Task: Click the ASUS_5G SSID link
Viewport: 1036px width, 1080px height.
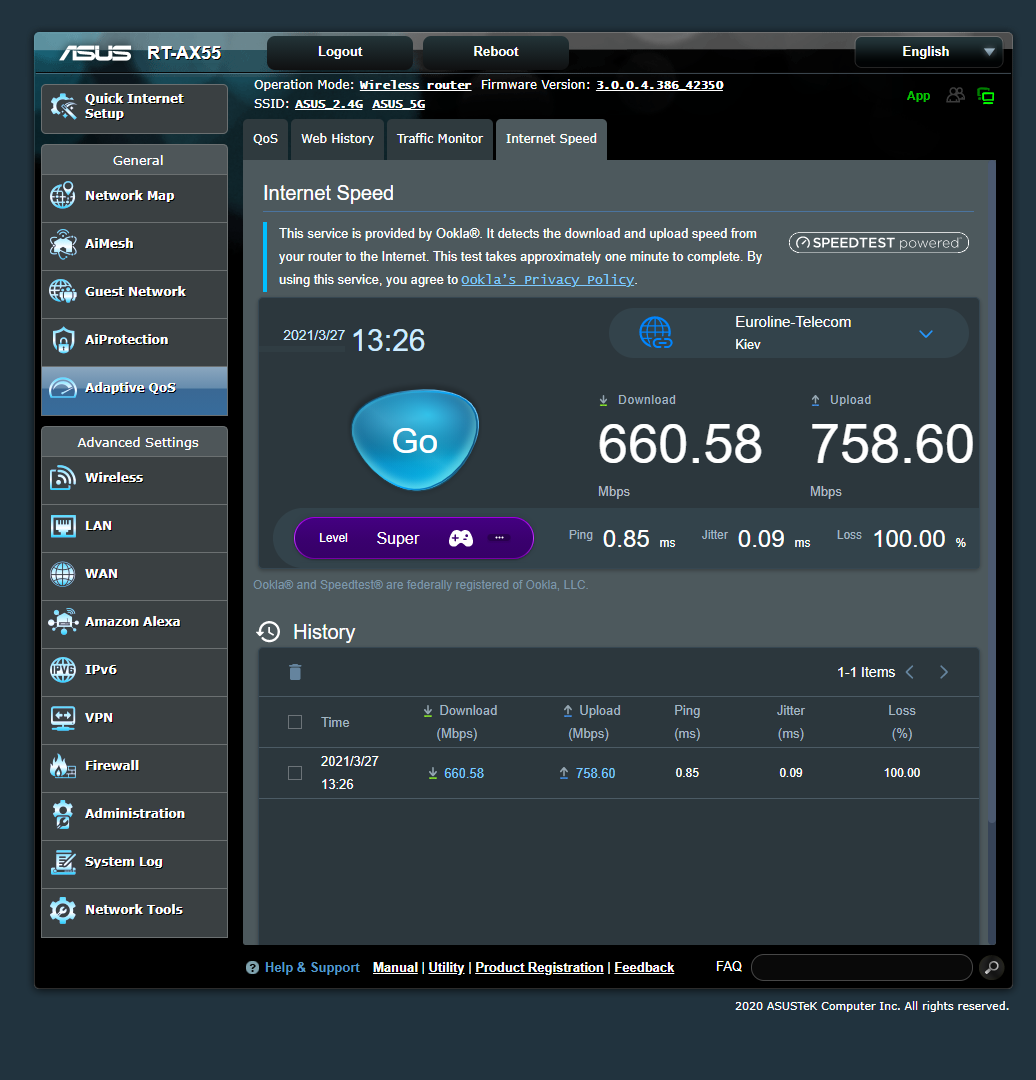Action: coord(398,104)
